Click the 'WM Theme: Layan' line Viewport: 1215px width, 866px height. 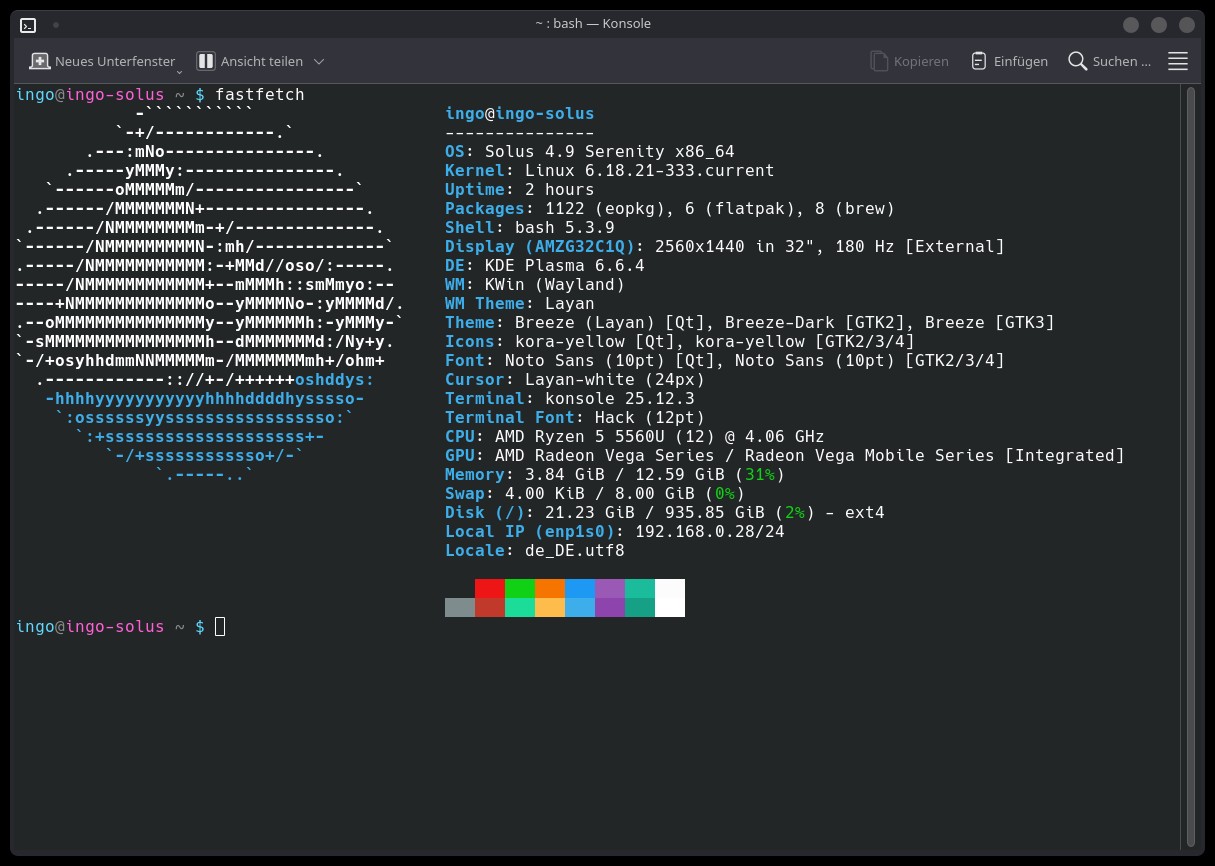point(520,303)
